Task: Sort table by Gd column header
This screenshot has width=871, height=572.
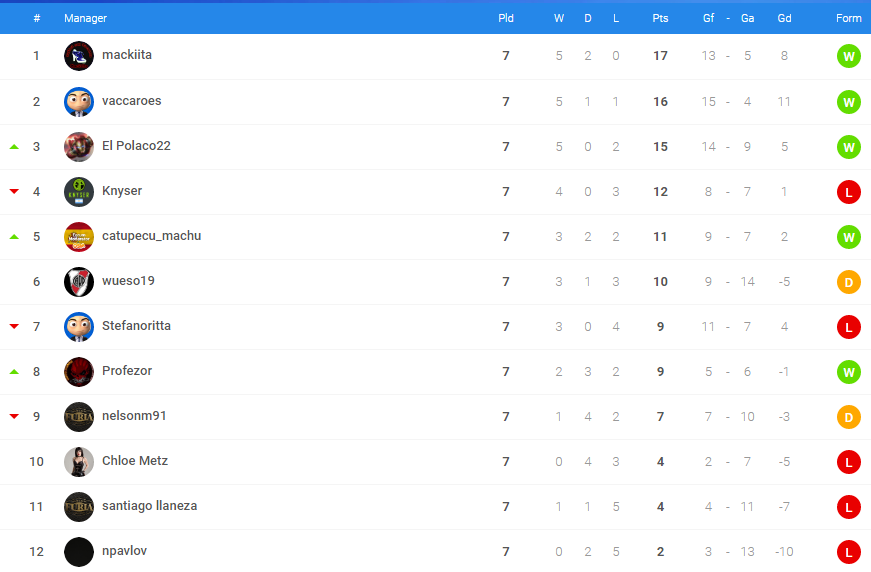Action: 784,18
